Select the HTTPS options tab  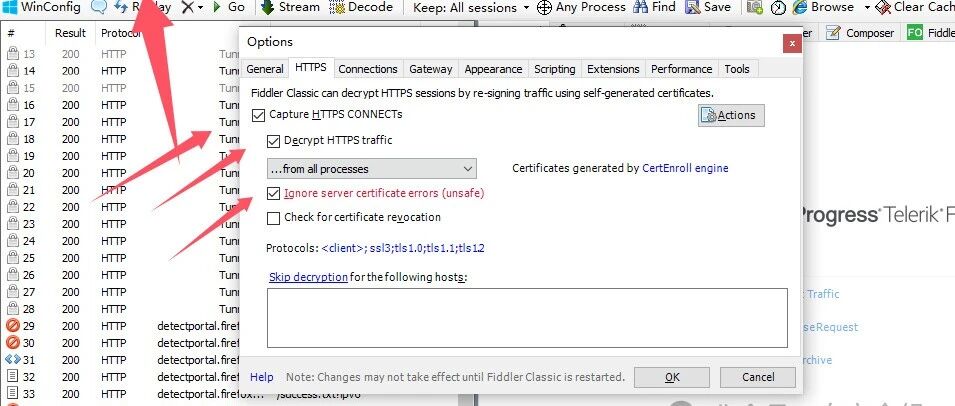tap(311, 68)
